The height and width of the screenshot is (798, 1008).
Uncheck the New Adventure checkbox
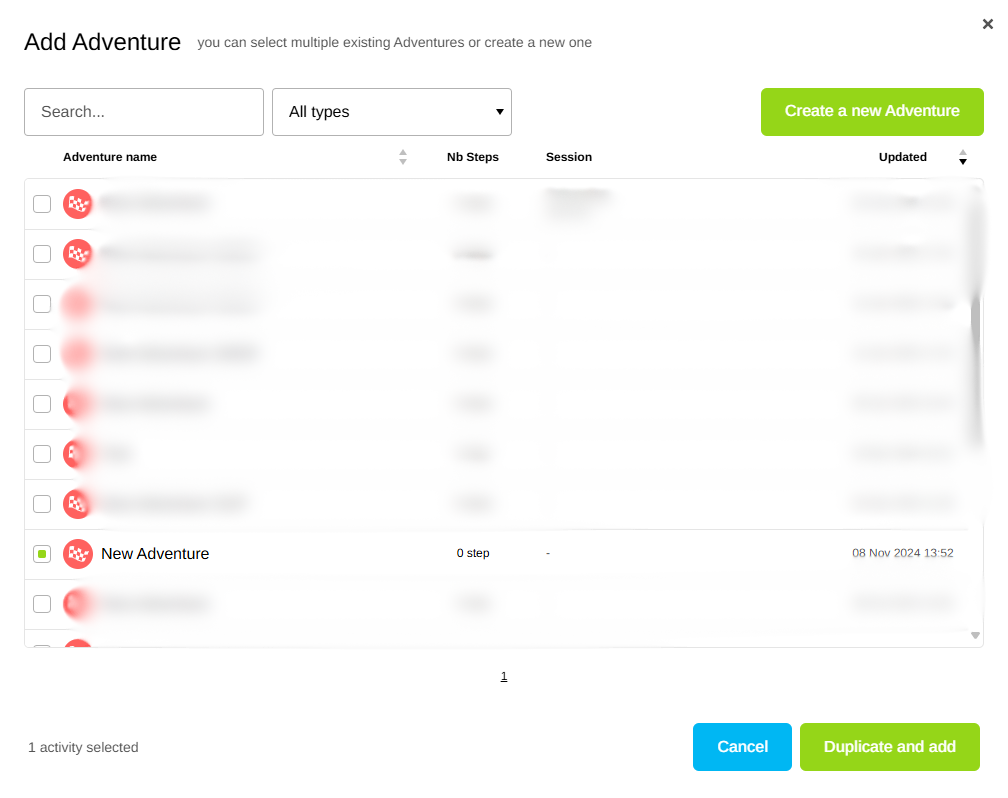pos(42,554)
